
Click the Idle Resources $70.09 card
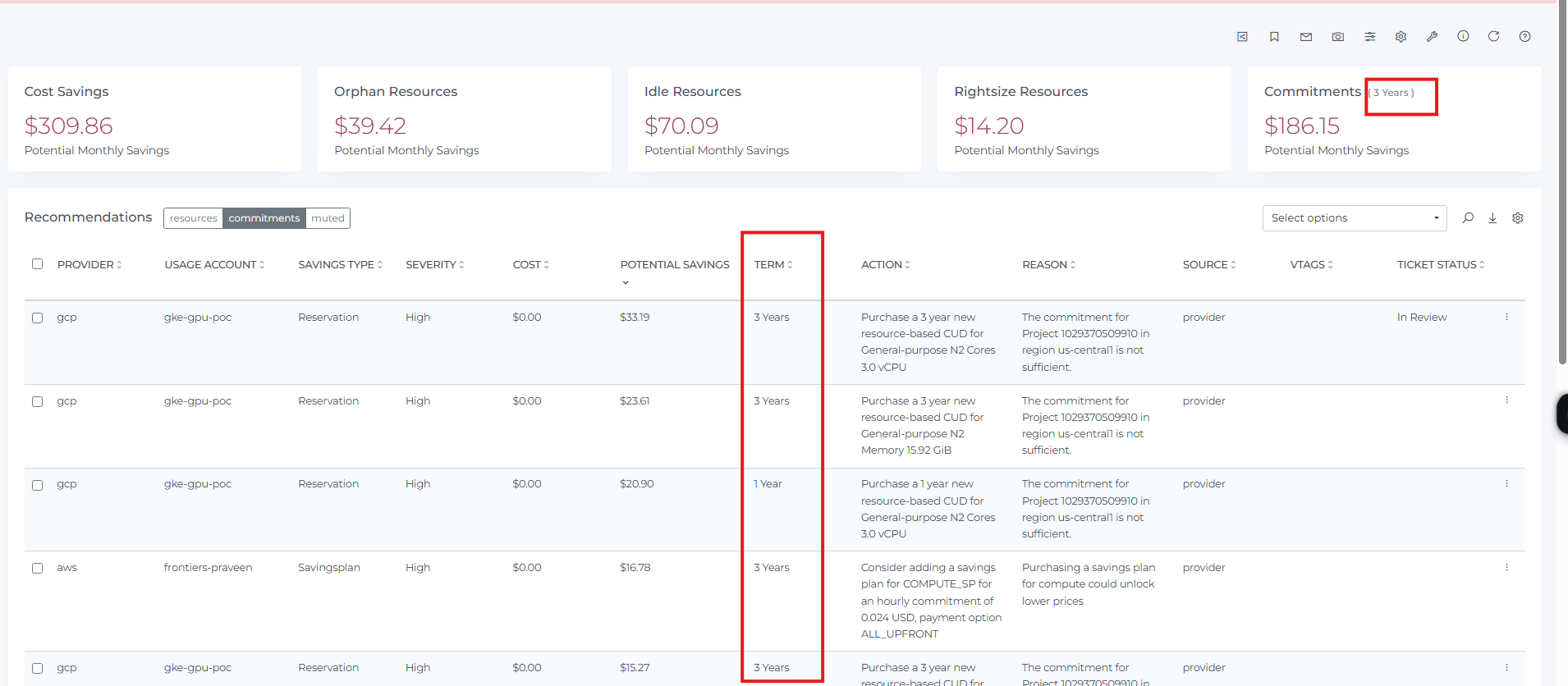pos(774,119)
